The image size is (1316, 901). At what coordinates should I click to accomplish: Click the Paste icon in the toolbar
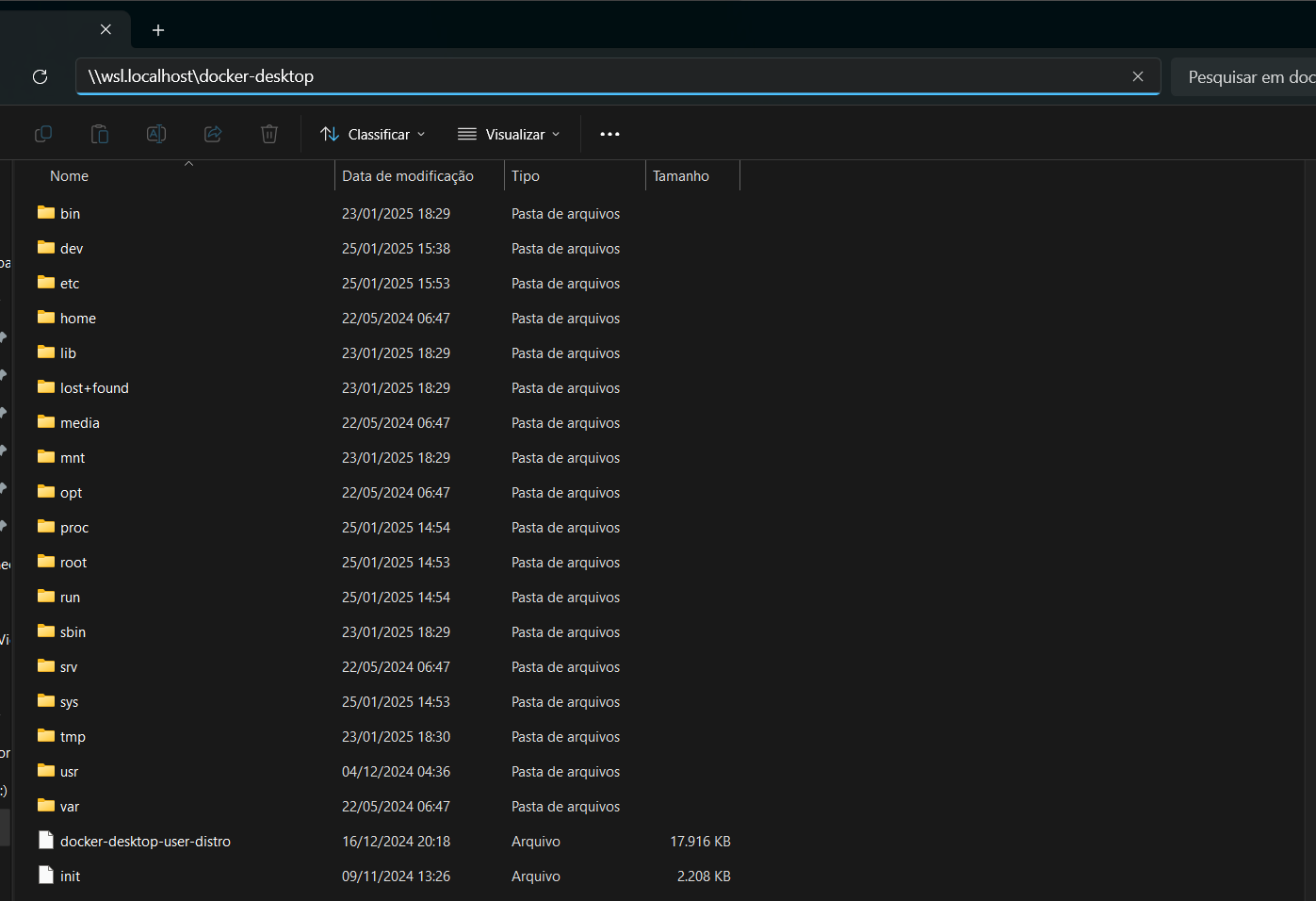coord(100,134)
